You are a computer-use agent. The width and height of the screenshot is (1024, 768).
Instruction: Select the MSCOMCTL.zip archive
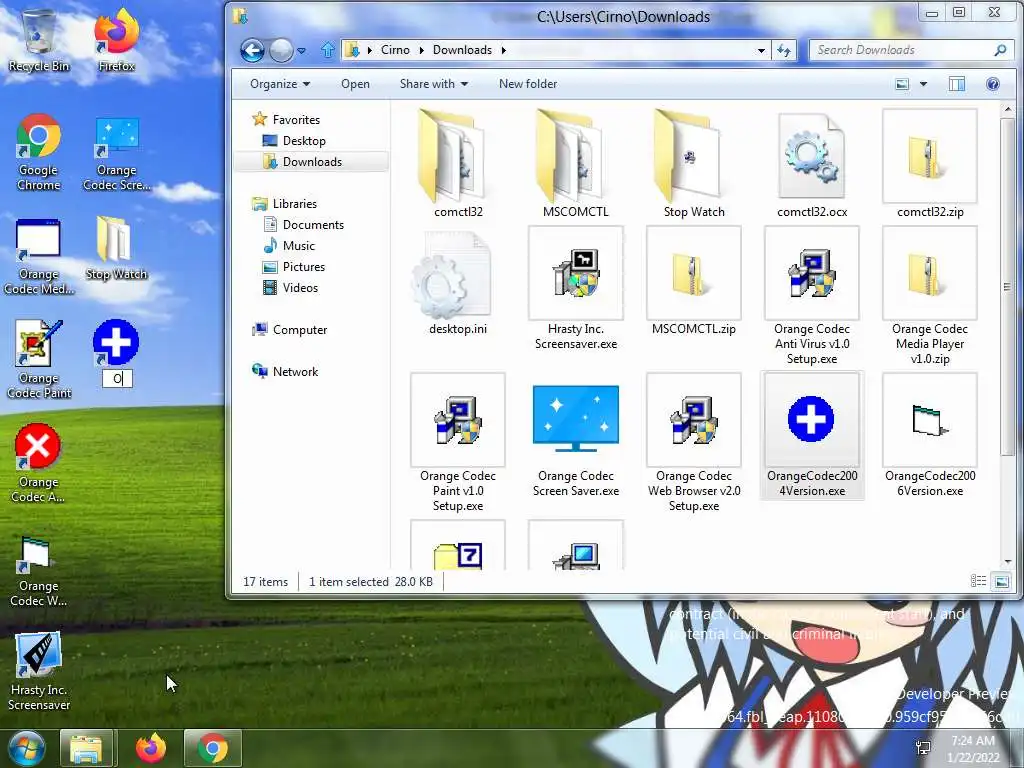point(694,282)
